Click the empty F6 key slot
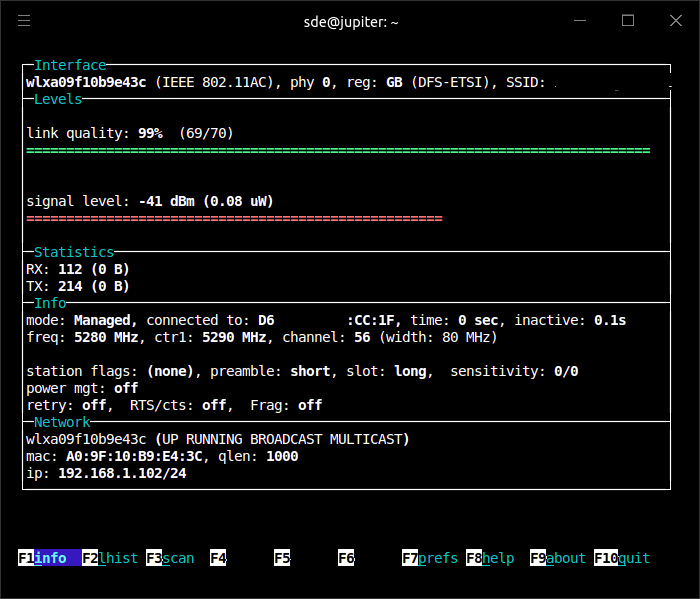Image resolution: width=700 pixels, height=599 pixels. (346, 558)
